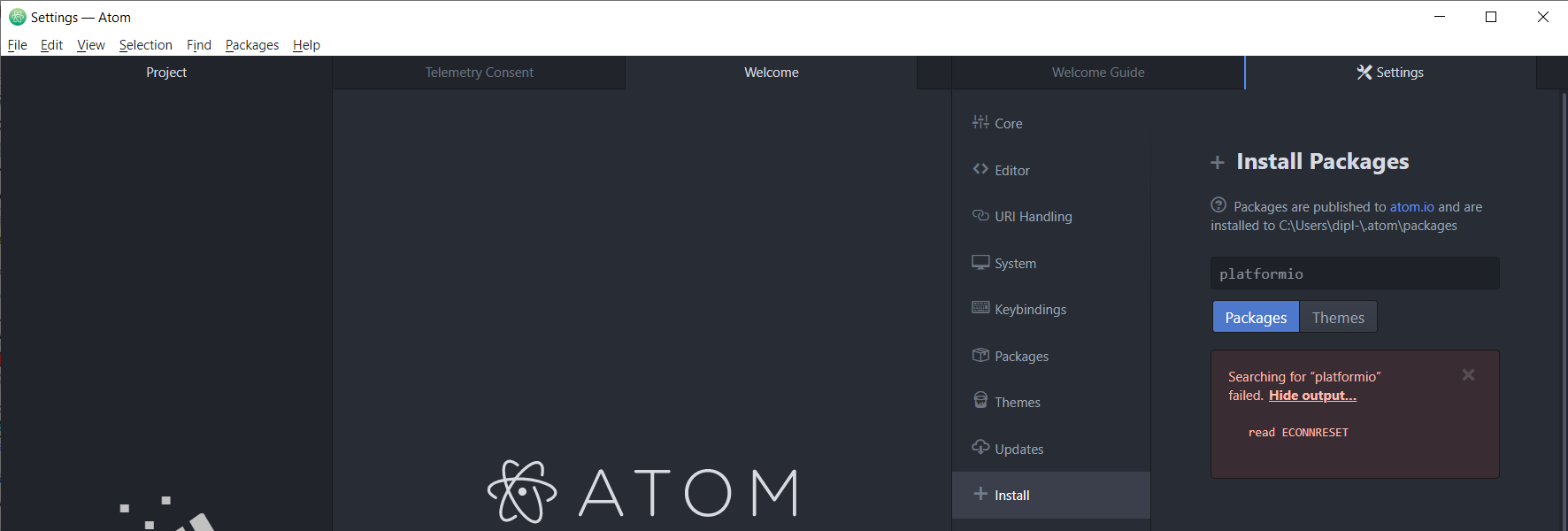
Task: Click the Editor code brackets icon
Action: (980, 169)
